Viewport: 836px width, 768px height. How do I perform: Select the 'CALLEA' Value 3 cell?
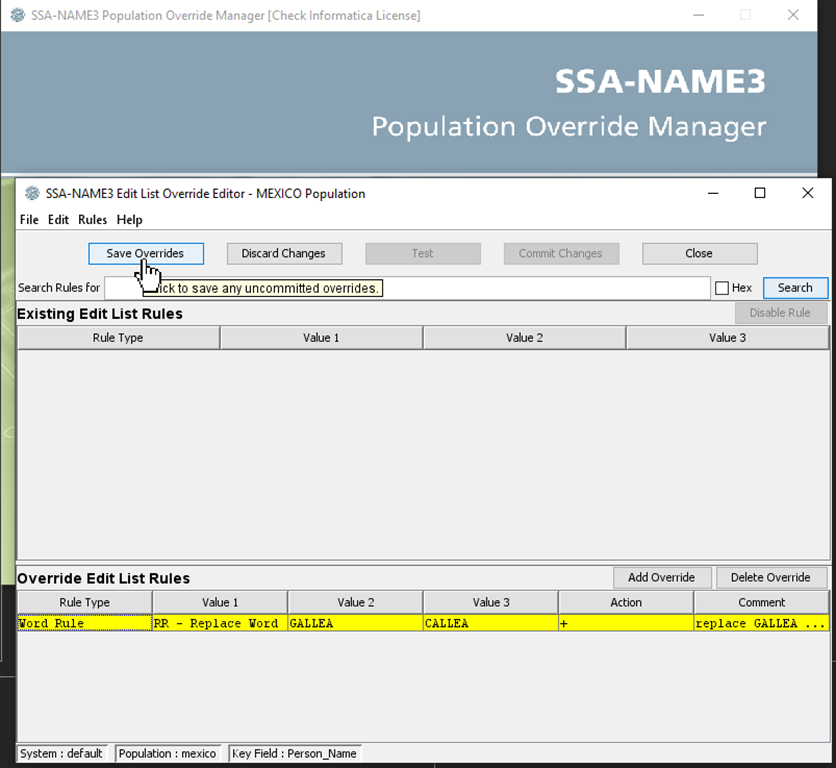[491, 623]
